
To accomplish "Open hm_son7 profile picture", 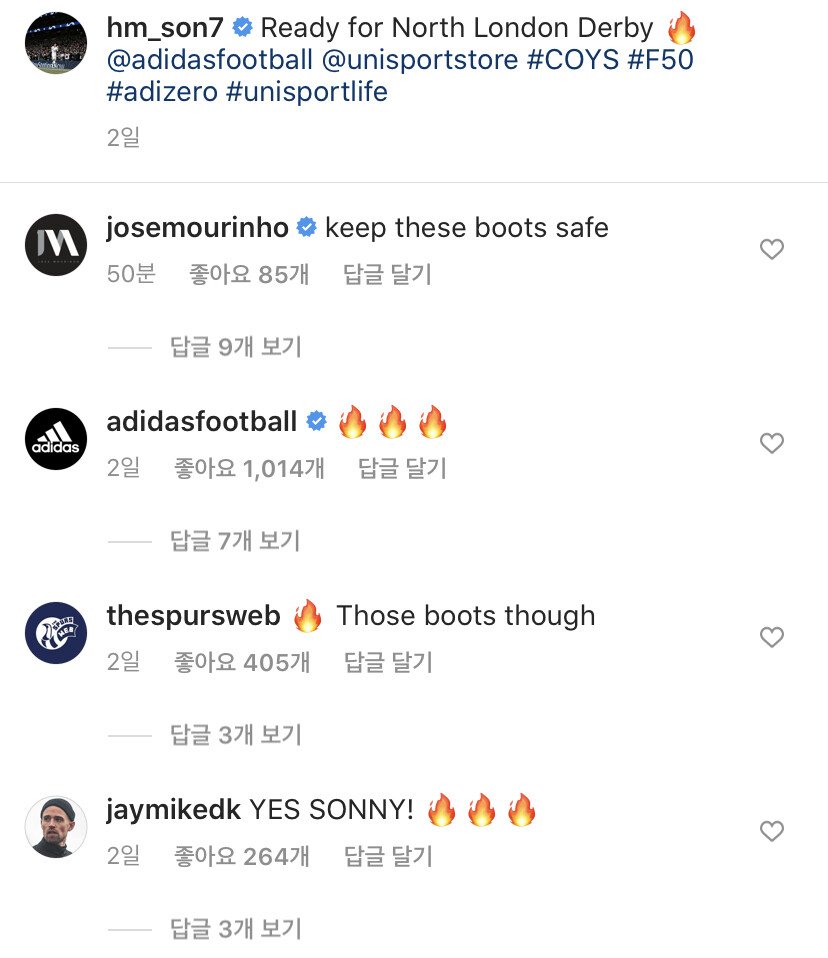I will [55, 43].
